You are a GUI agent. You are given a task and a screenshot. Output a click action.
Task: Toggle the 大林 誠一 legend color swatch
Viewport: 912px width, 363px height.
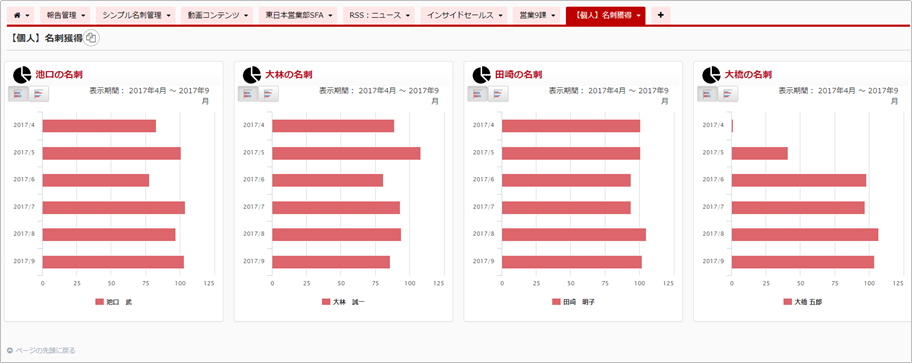point(326,302)
